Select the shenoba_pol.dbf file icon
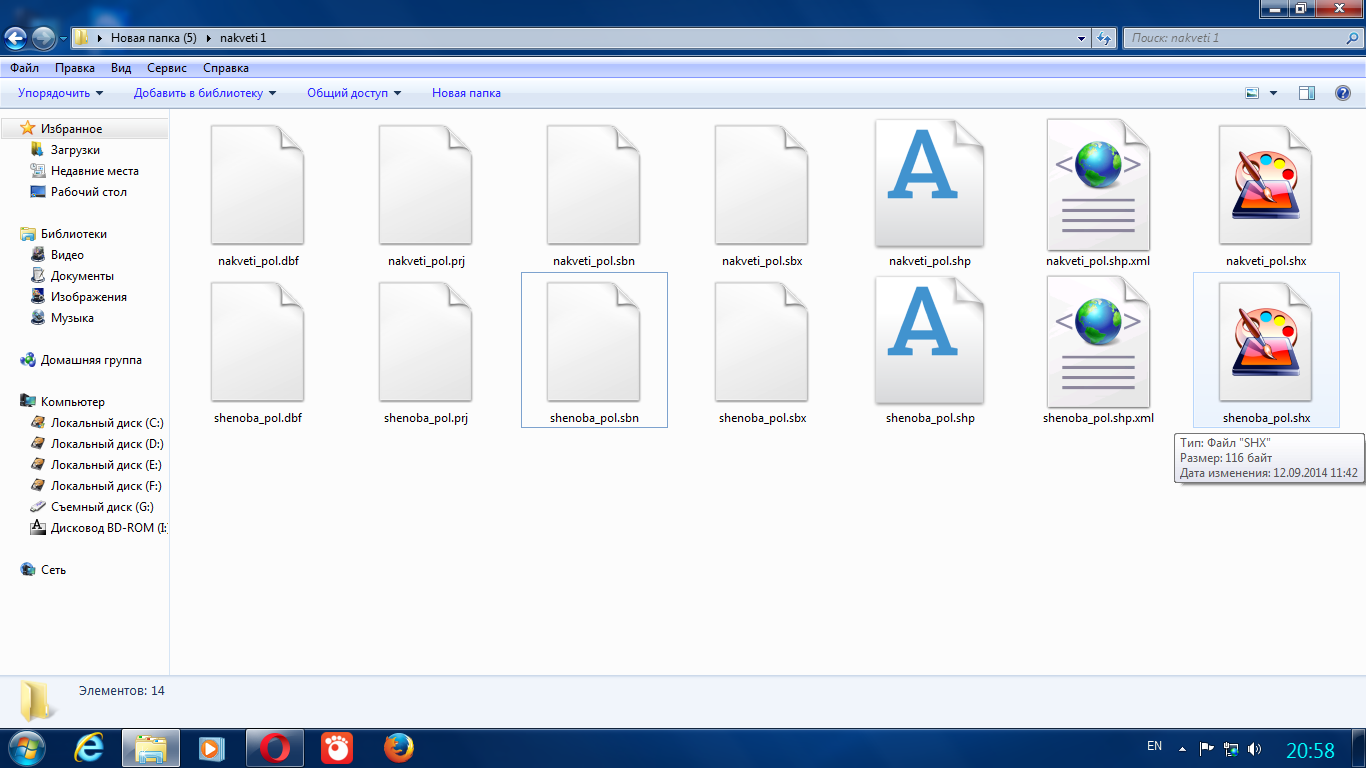This screenshot has height=768, width=1366. point(258,342)
